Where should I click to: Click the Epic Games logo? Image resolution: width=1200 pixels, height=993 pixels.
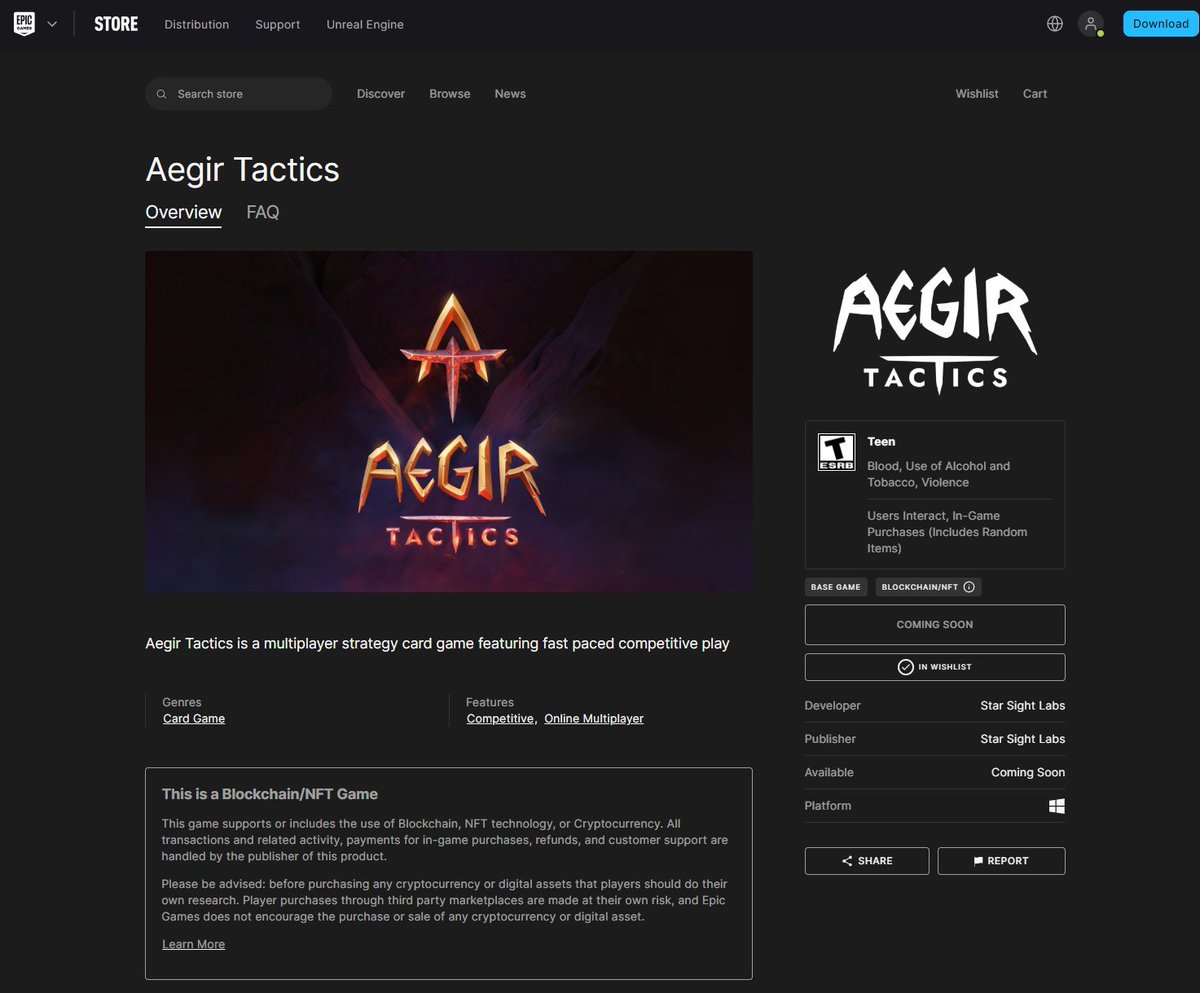[x=23, y=23]
